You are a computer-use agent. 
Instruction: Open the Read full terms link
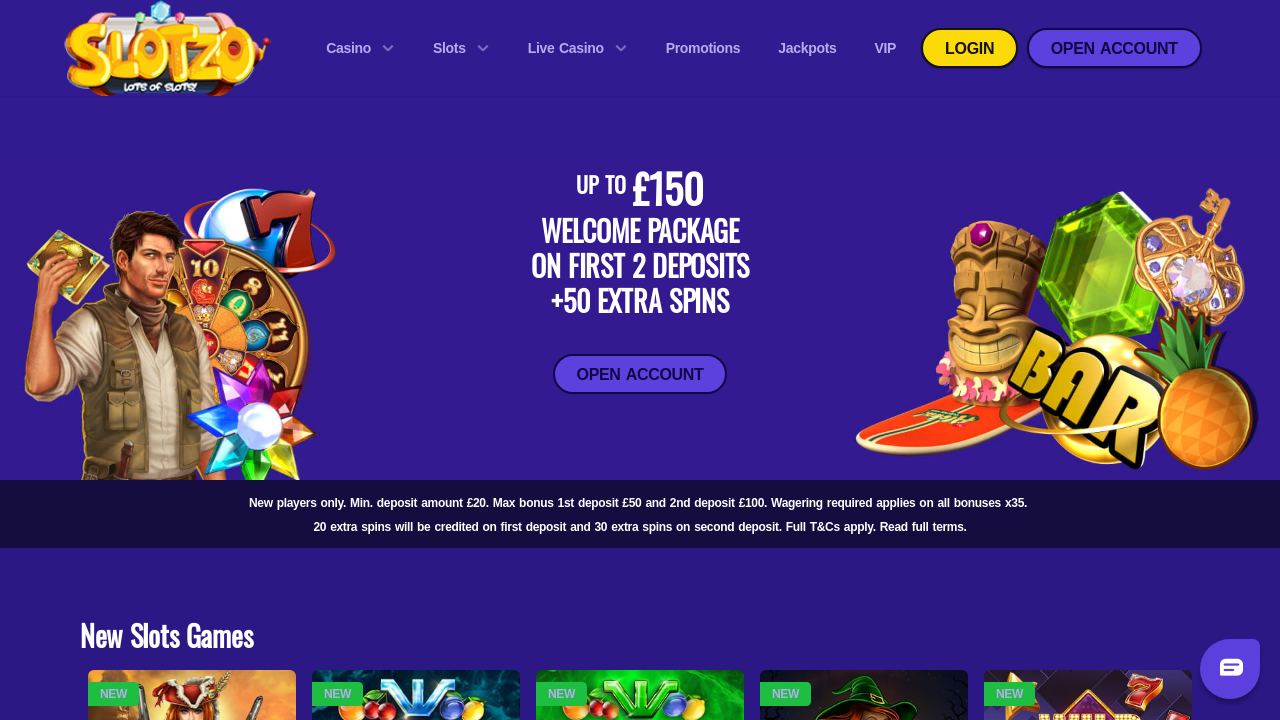pyautogui.click(x=923, y=527)
